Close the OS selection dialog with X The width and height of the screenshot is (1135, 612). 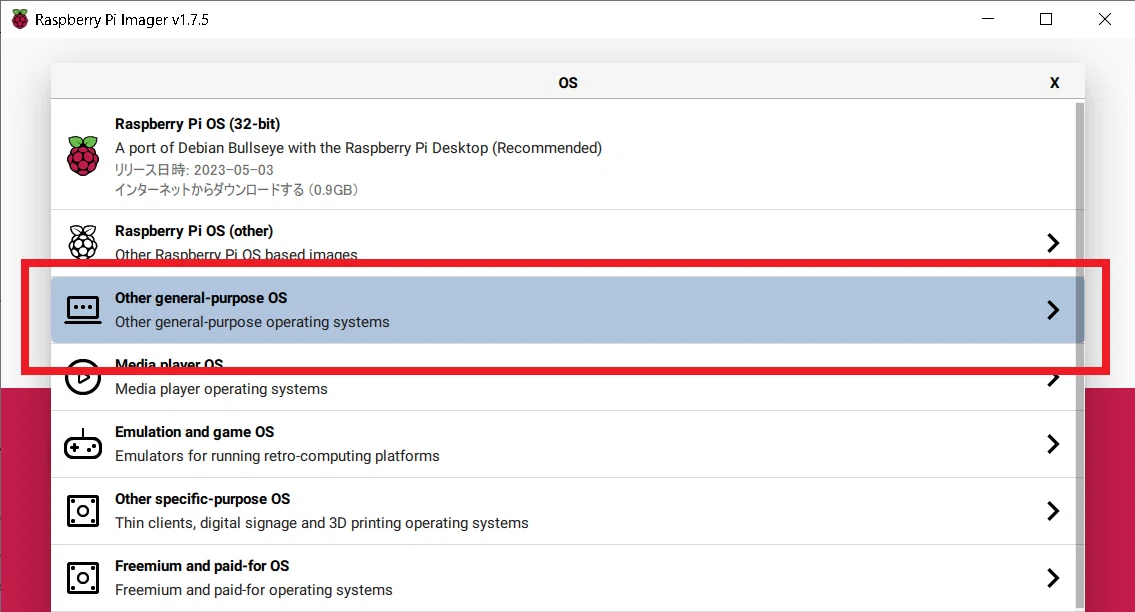1055,83
